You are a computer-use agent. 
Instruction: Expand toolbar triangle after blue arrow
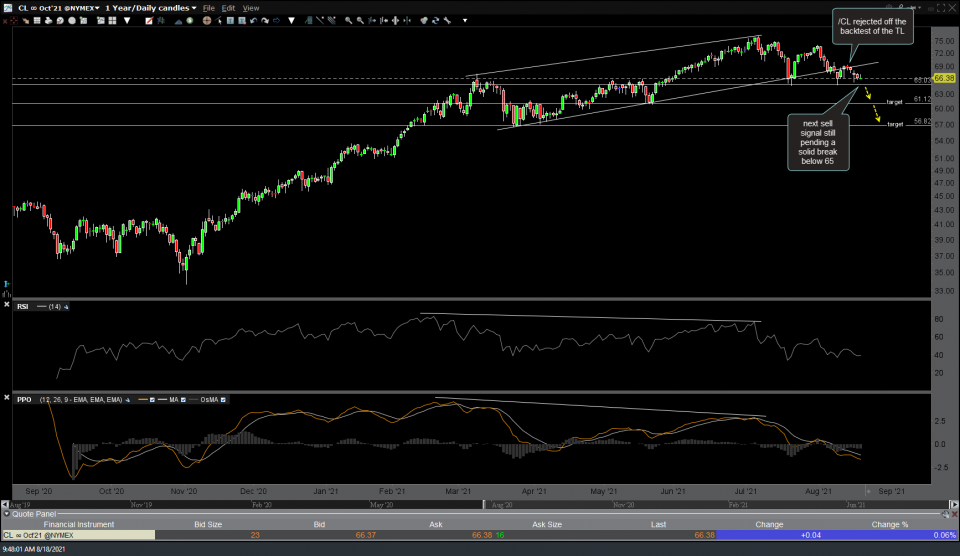coord(291,21)
